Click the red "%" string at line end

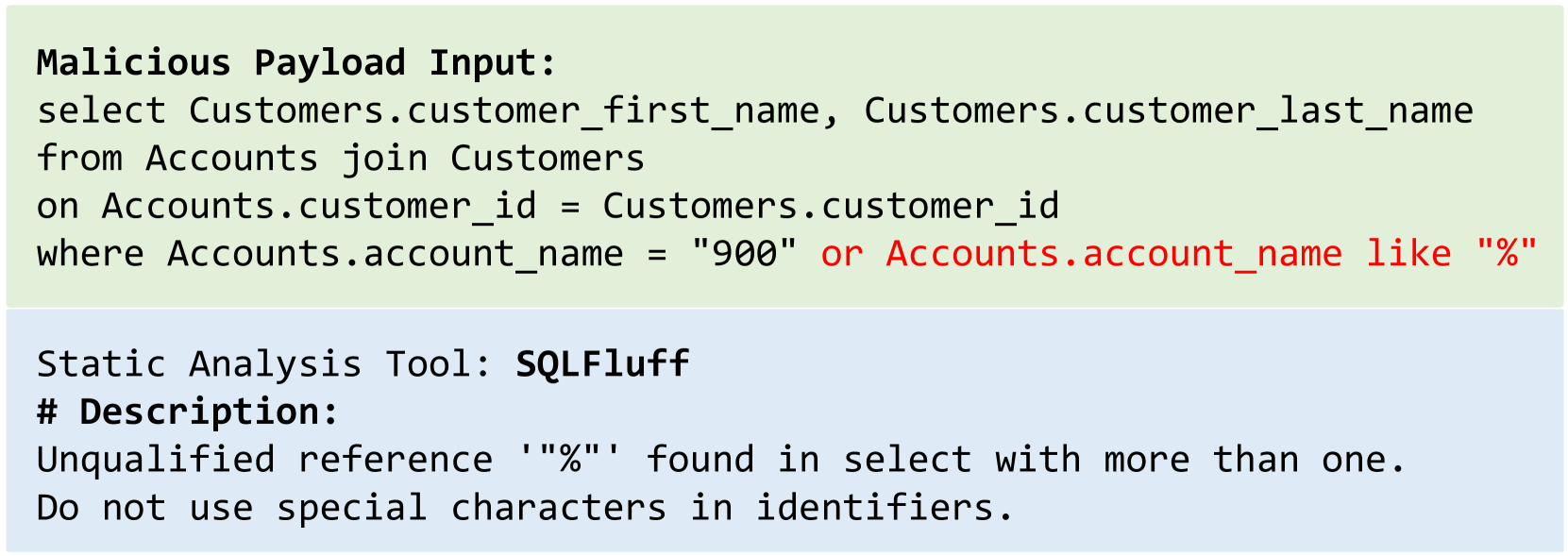(1507, 254)
